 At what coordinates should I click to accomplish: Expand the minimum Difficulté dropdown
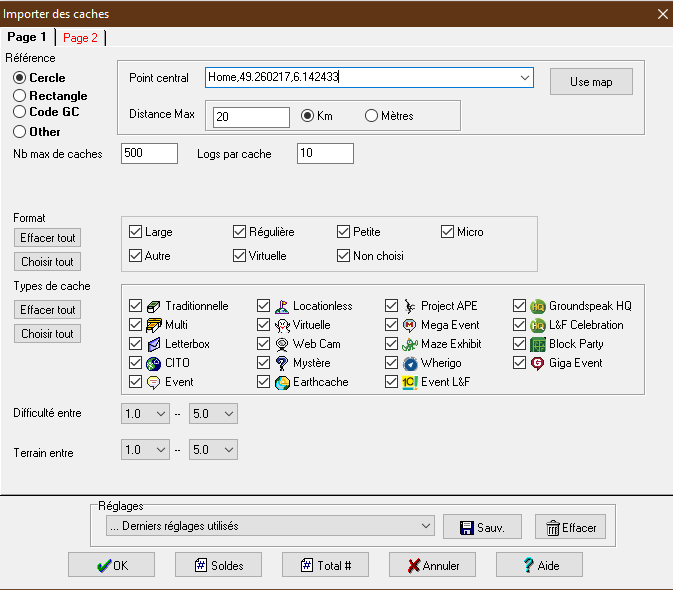point(160,413)
